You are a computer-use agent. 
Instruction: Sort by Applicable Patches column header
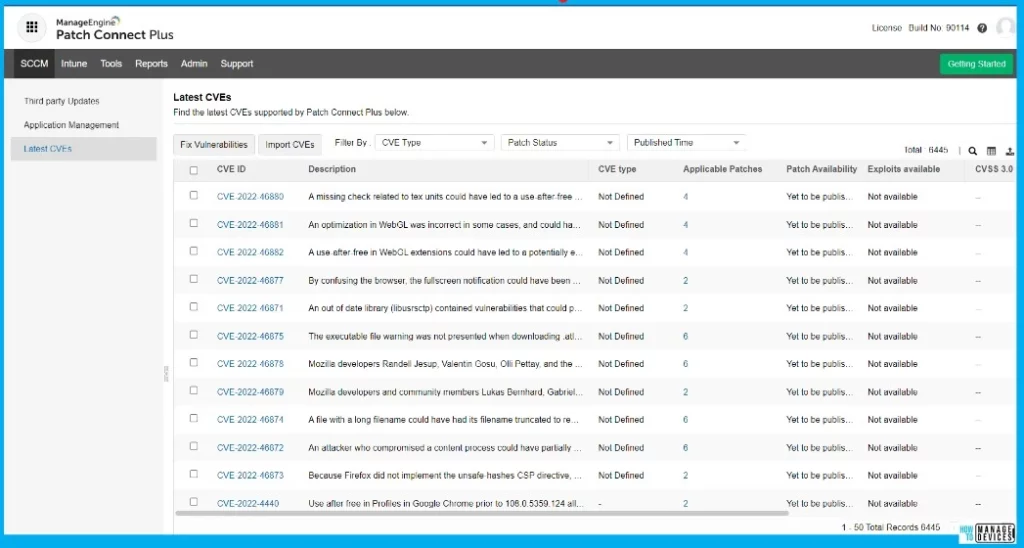[x=722, y=169]
